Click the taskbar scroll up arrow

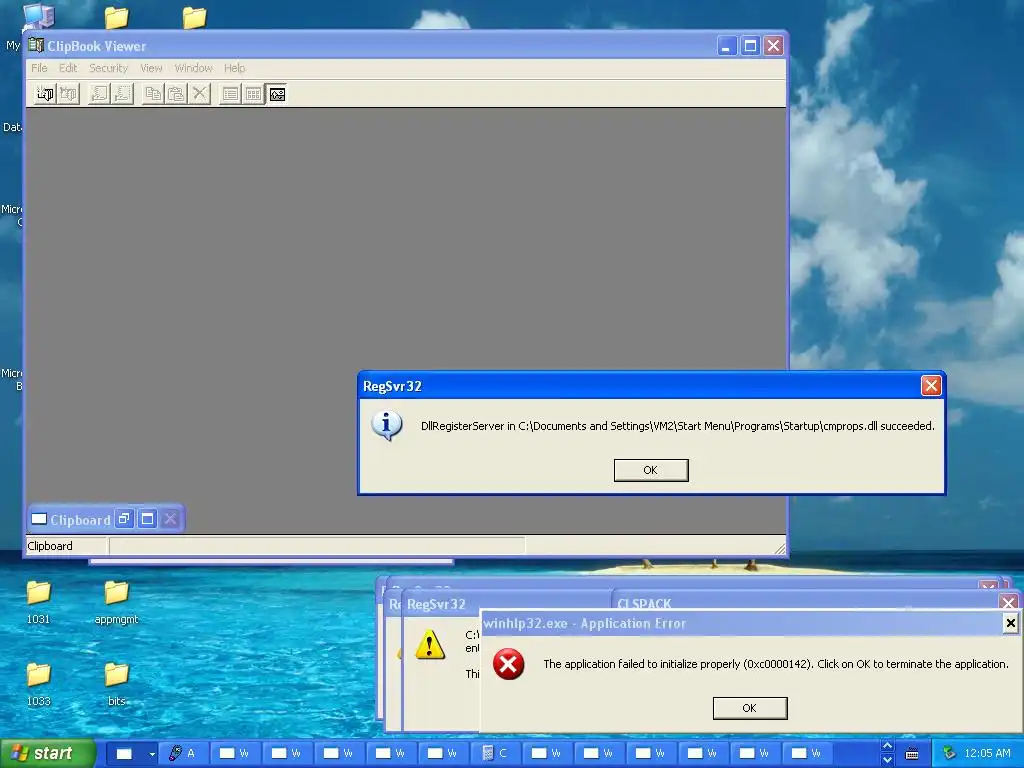pos(887,746)
